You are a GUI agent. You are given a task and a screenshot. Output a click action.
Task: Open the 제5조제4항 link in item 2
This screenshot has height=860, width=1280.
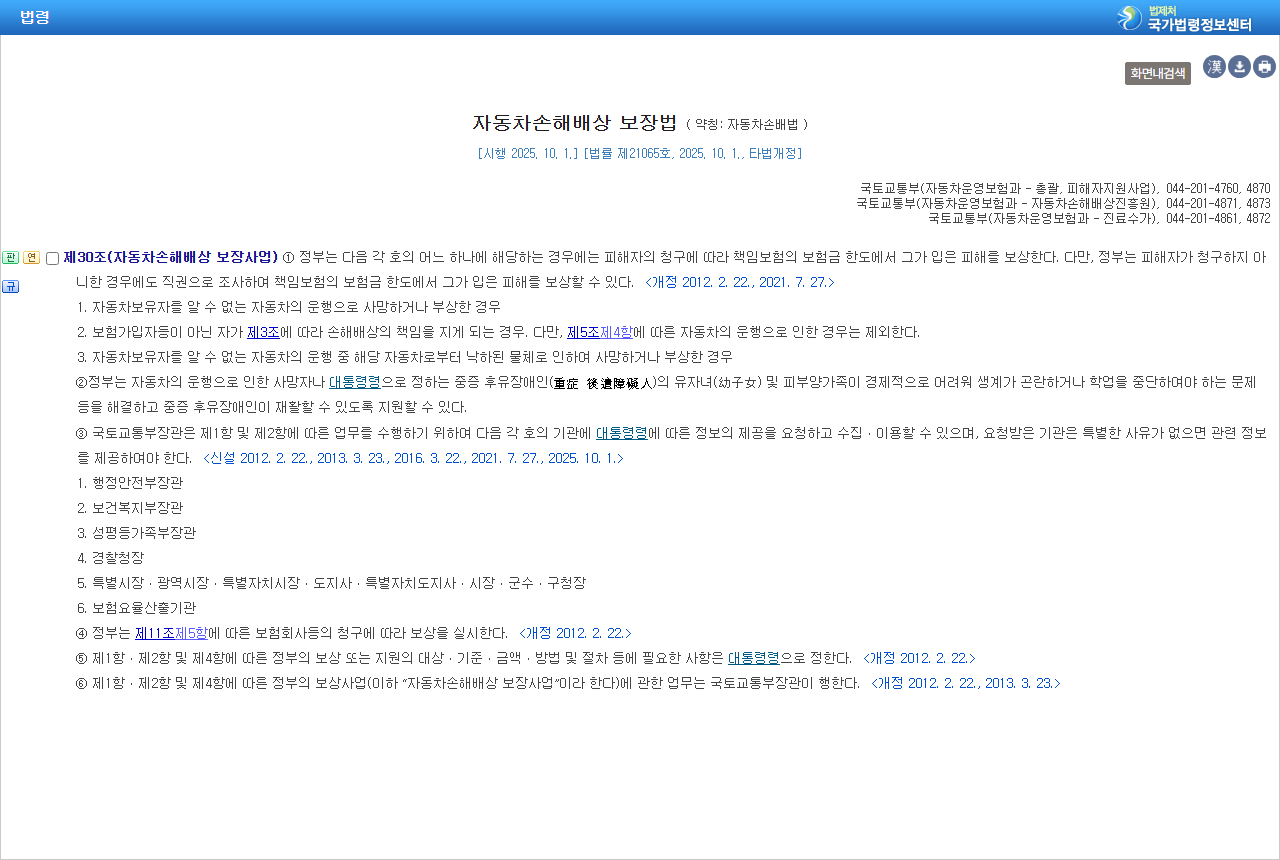click(599, 332)
